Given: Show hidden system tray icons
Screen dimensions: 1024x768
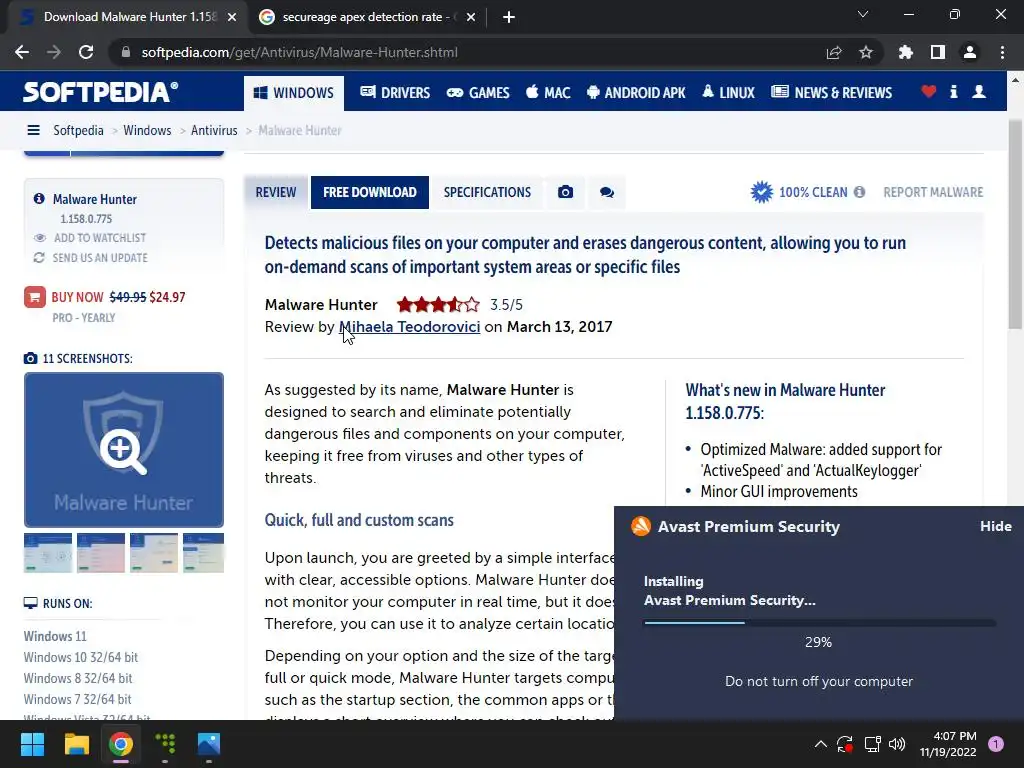Looking at the screenshot, I should tap(821, 744).
